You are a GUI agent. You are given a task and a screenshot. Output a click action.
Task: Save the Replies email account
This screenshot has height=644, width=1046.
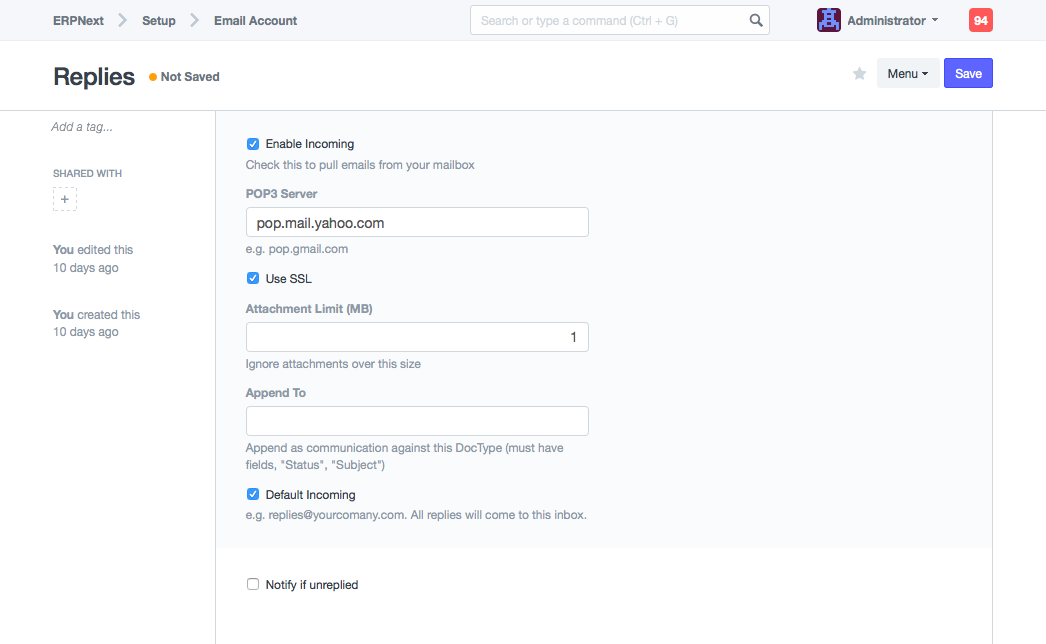click(968, 74)
